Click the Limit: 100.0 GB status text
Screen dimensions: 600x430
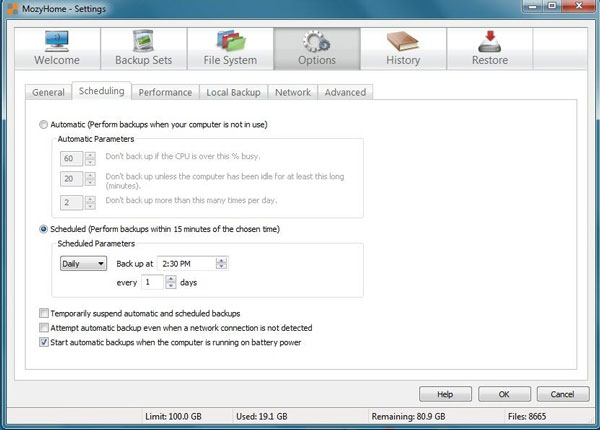173,416
